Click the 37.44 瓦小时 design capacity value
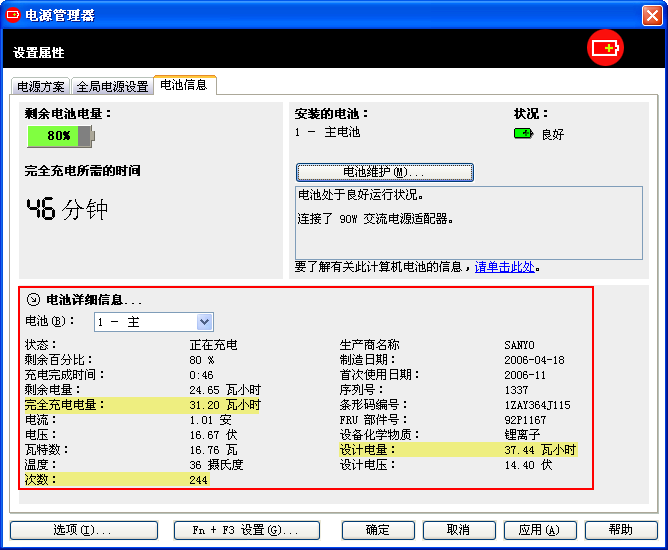Viewport: 668px width, 550px height. 540,450
